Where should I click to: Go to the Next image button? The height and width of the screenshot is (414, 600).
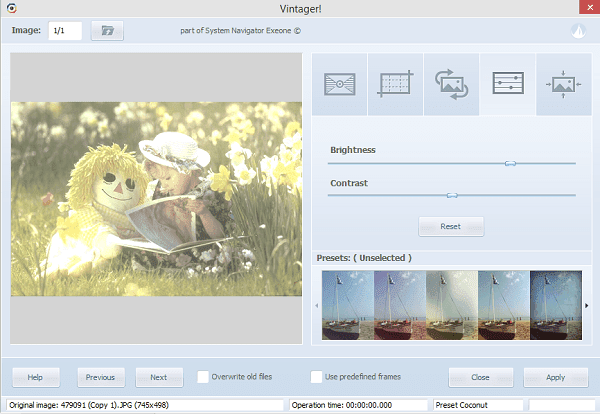tap(159, 377)
